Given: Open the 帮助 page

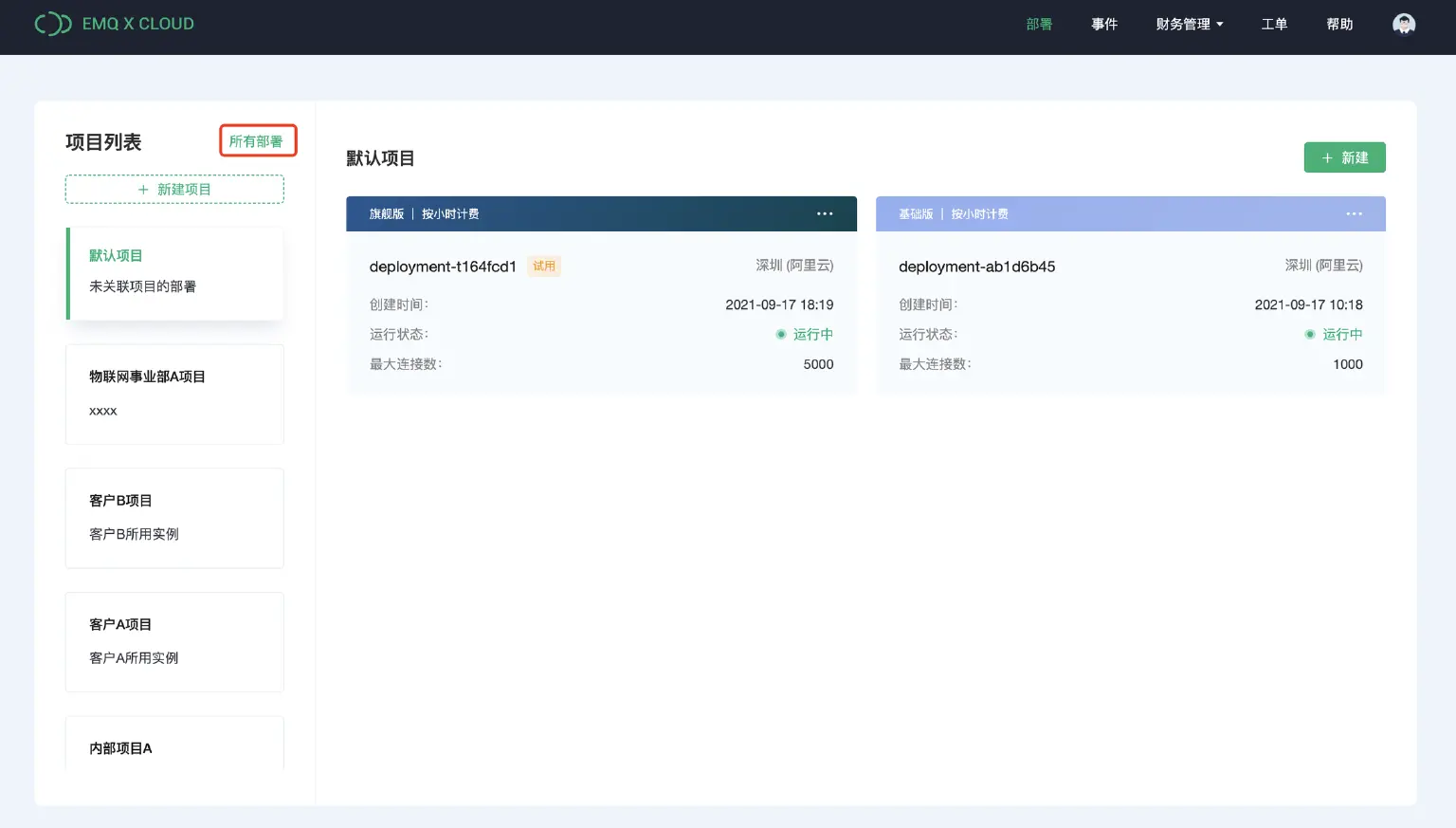Looking at the screenshot, I should 1339,24.
